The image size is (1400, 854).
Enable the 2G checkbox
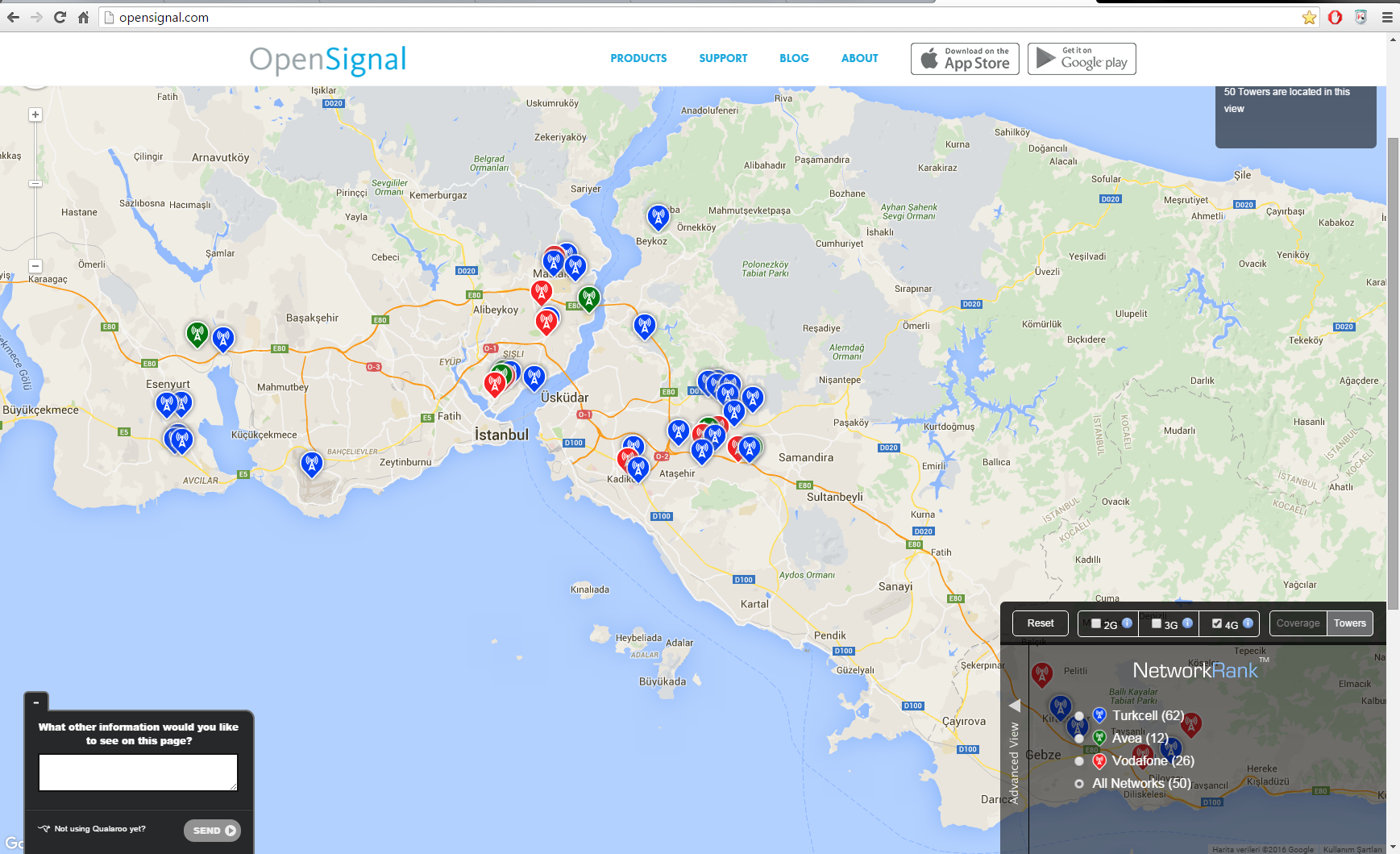pyautogui.click(x=1096, y=623)
